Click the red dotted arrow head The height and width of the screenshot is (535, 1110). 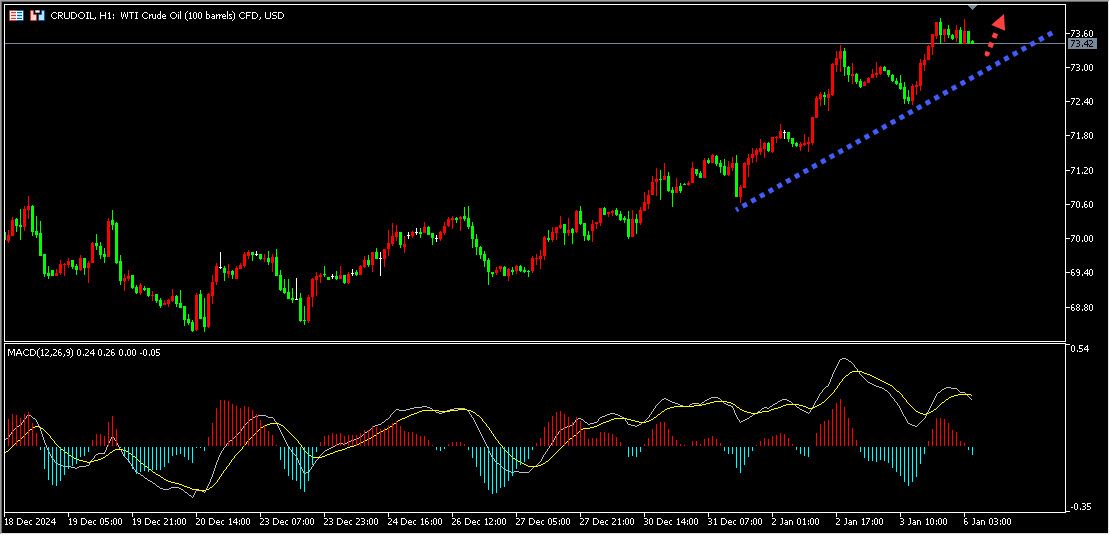997,23
